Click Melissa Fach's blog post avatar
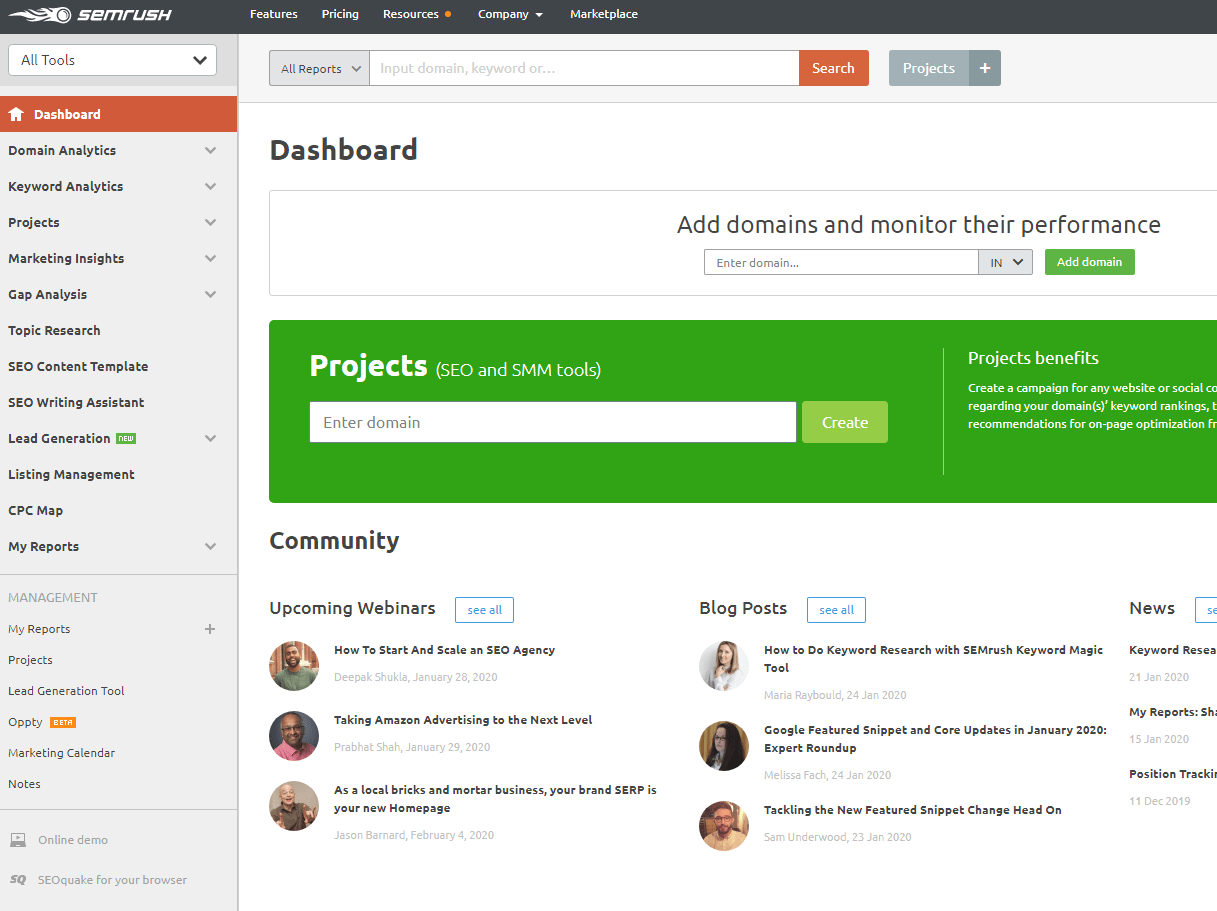Viewport: 1217px width, 911px height. [724, 746]
